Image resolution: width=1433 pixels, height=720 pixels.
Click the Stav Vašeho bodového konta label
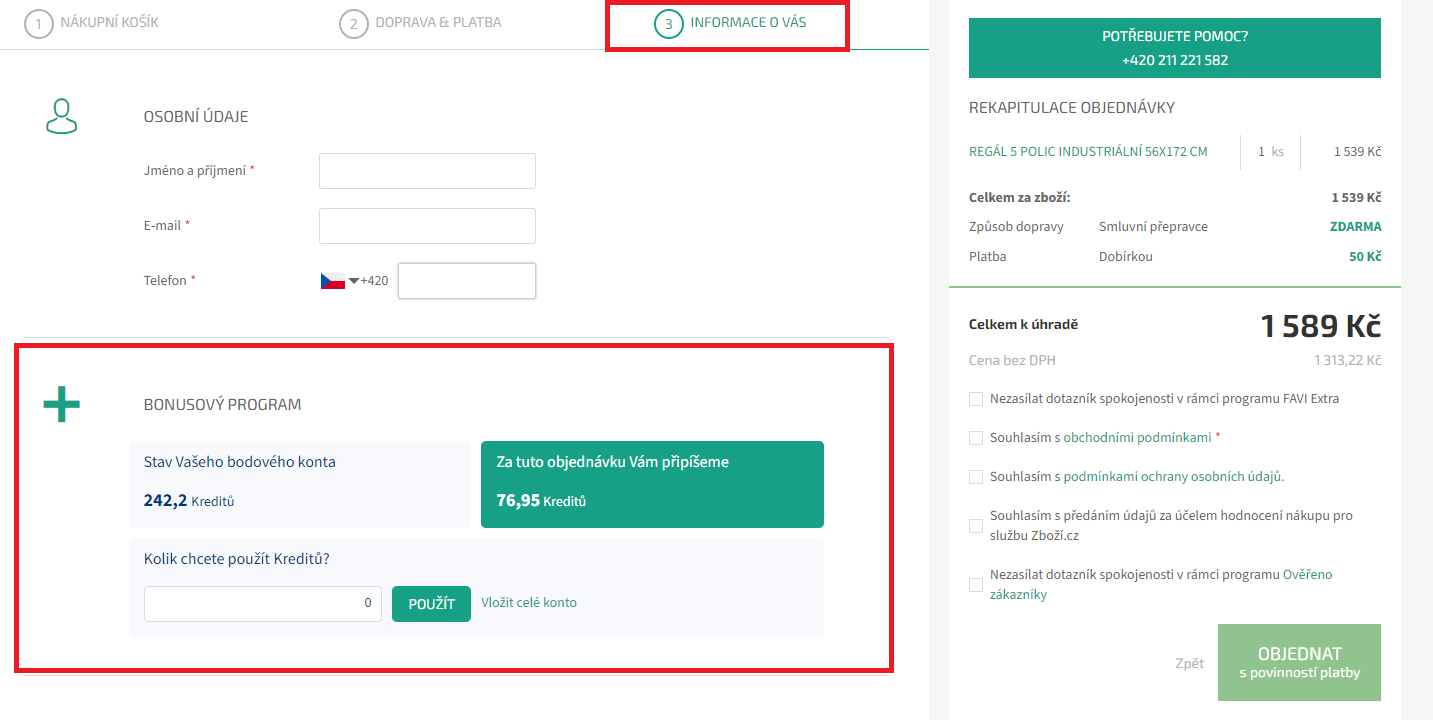240,462
